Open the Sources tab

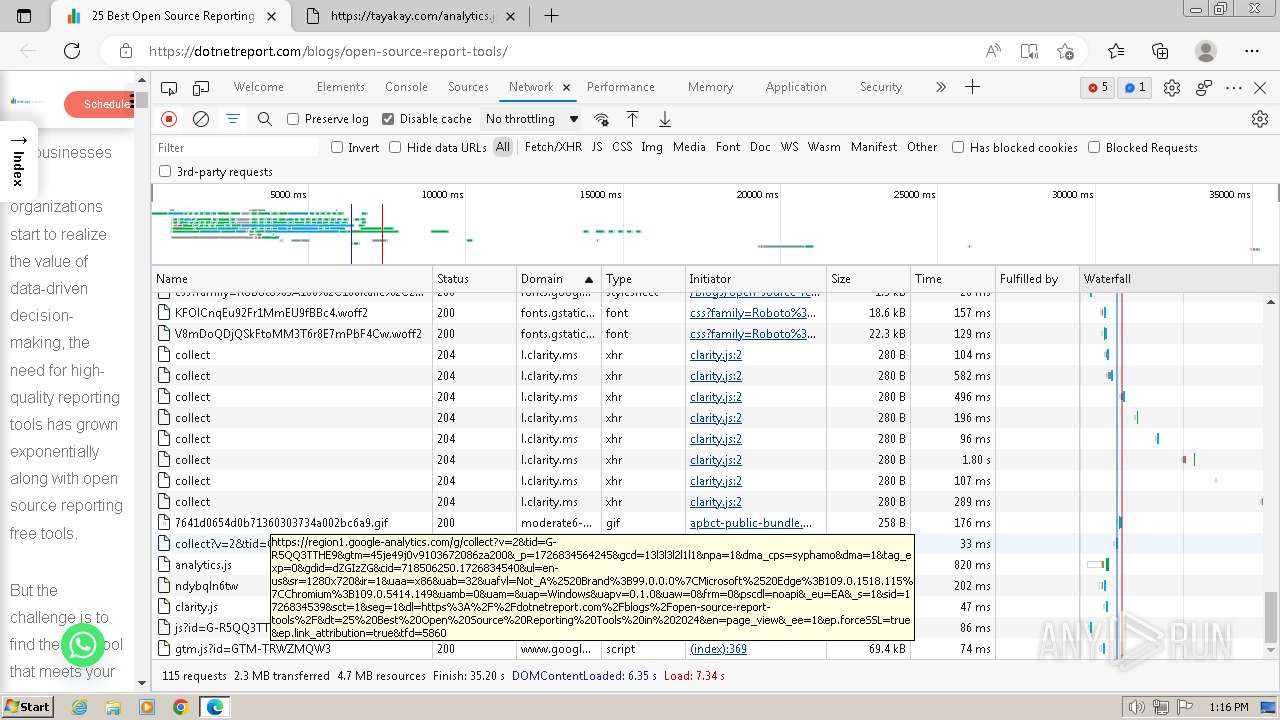pos(468,87)
